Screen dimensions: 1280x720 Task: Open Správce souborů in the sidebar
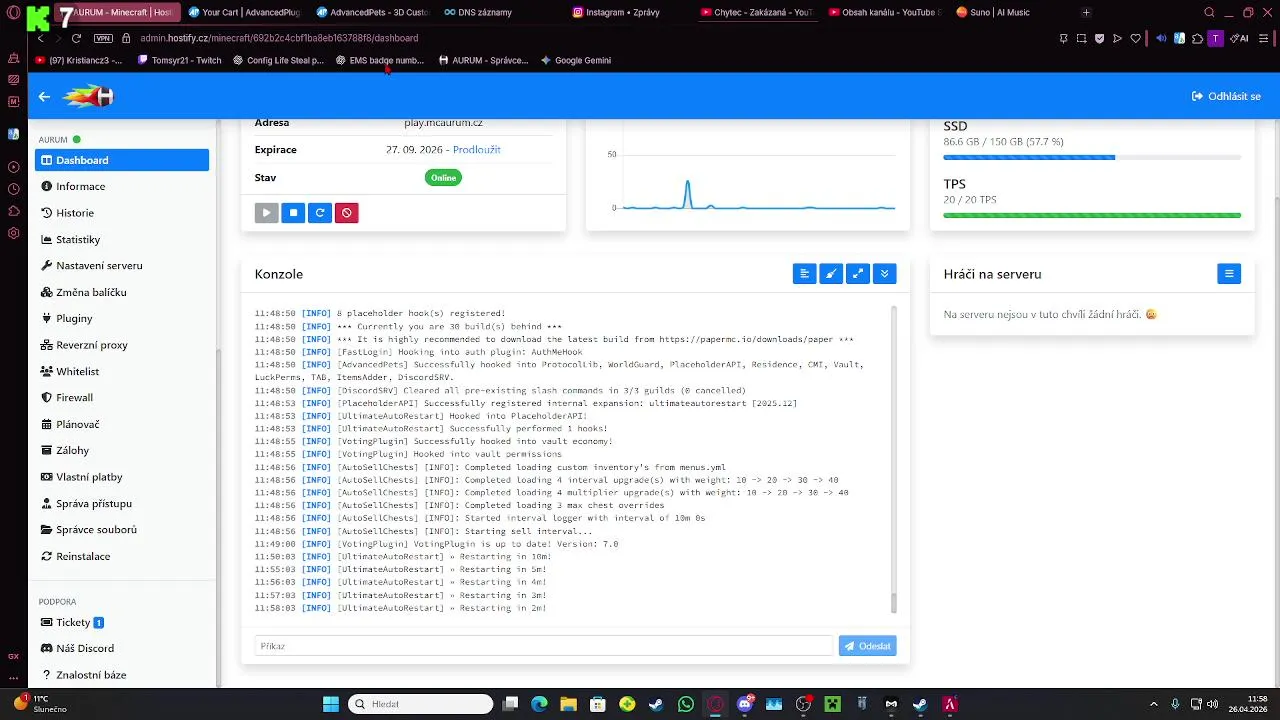click(x=122, y=530)
